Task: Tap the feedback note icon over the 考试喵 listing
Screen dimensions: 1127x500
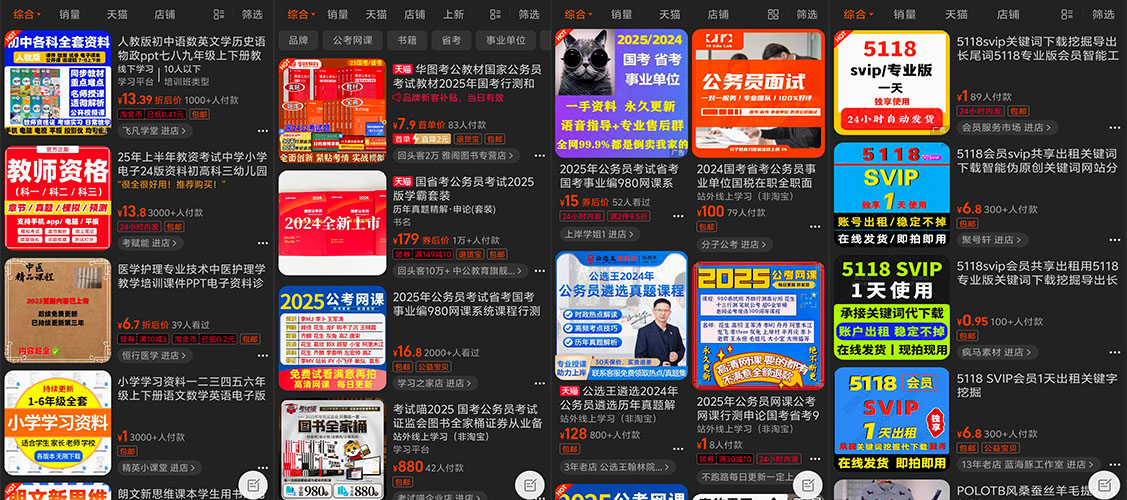Action: [530, 485]
